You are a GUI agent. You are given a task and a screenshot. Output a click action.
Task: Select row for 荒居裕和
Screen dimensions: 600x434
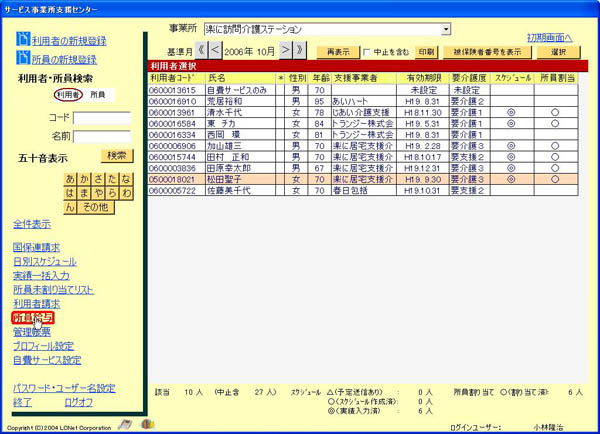[x=363, y=101]
